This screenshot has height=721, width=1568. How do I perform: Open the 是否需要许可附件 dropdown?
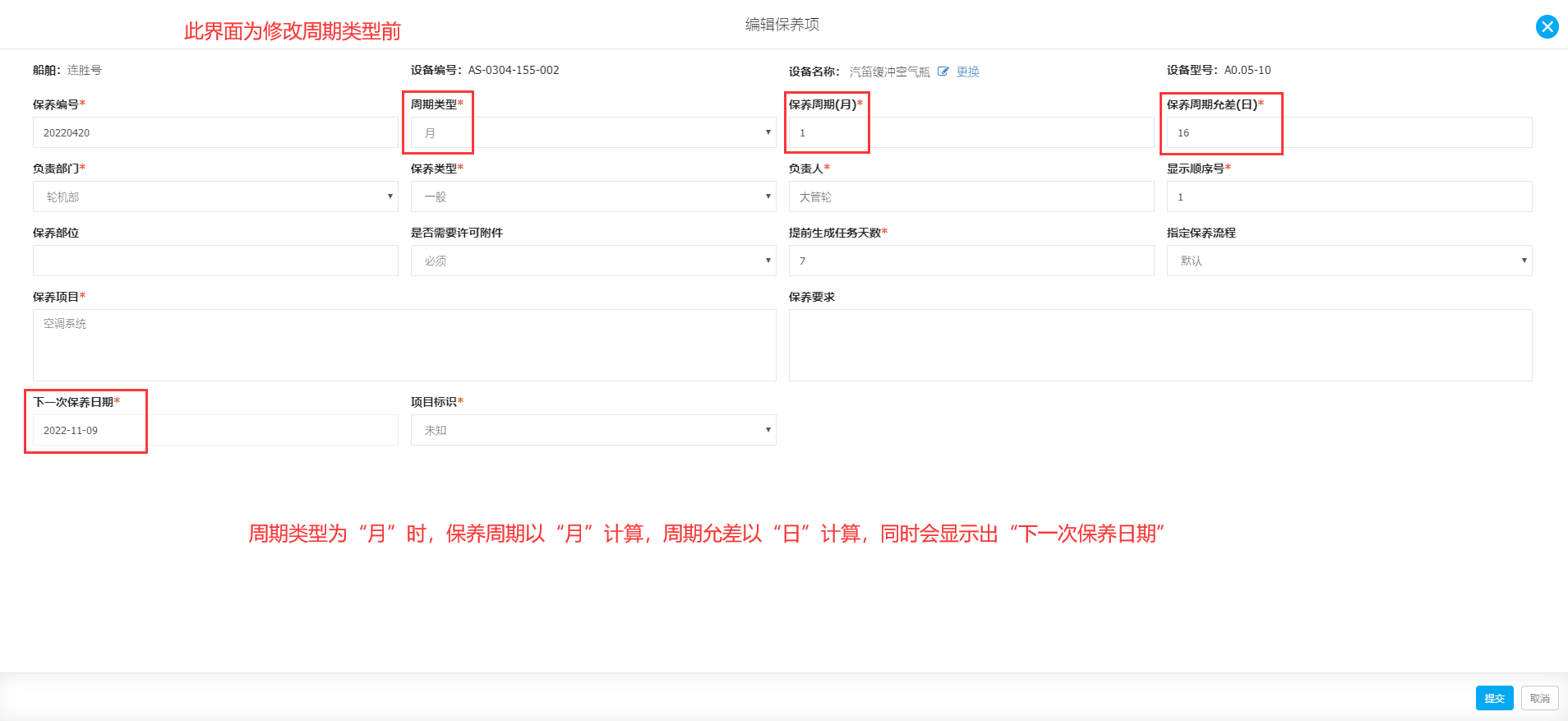coord(593,261)
